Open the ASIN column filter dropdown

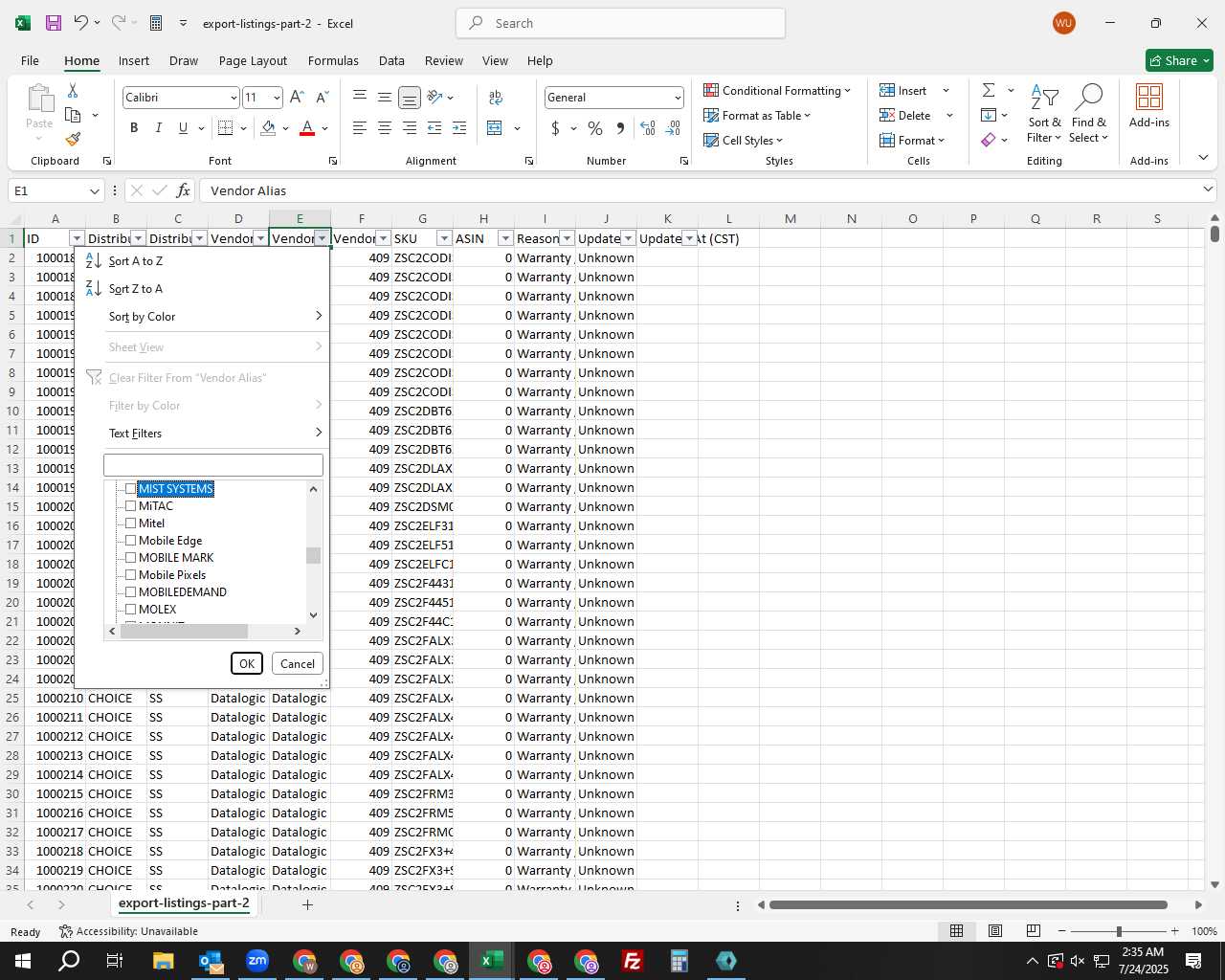(505, 238)
